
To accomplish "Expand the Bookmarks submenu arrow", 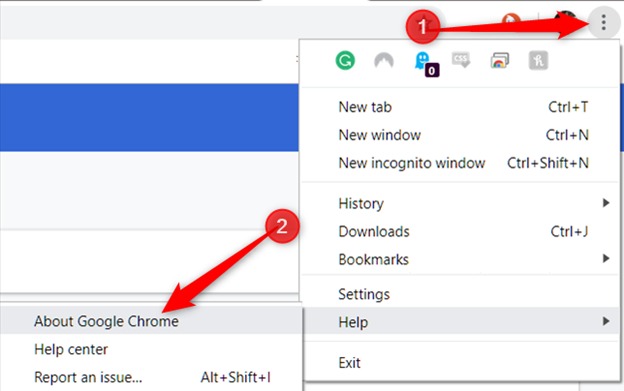I will click(x=605, y=259).
